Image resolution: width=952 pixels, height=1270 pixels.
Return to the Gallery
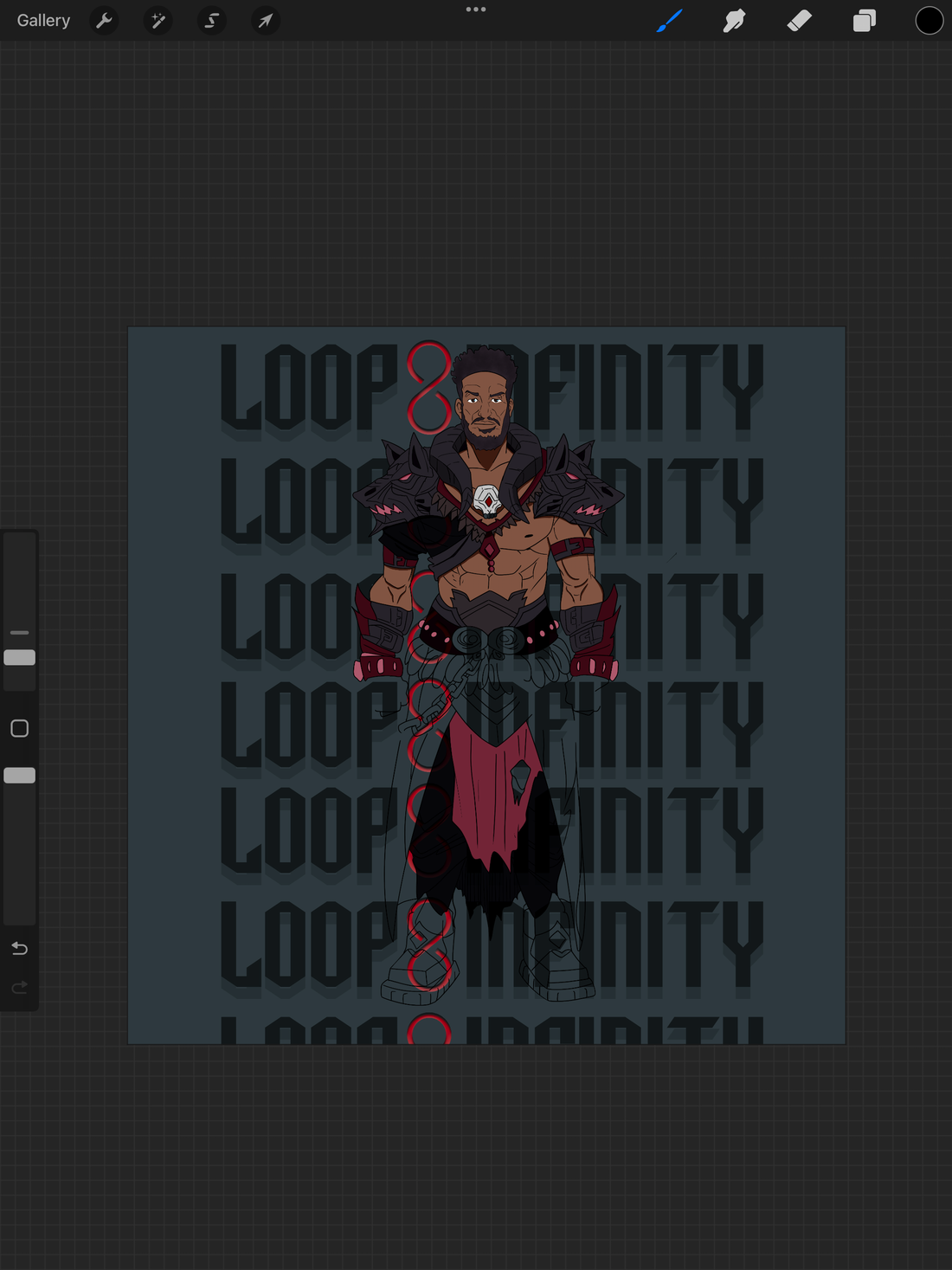43,21
